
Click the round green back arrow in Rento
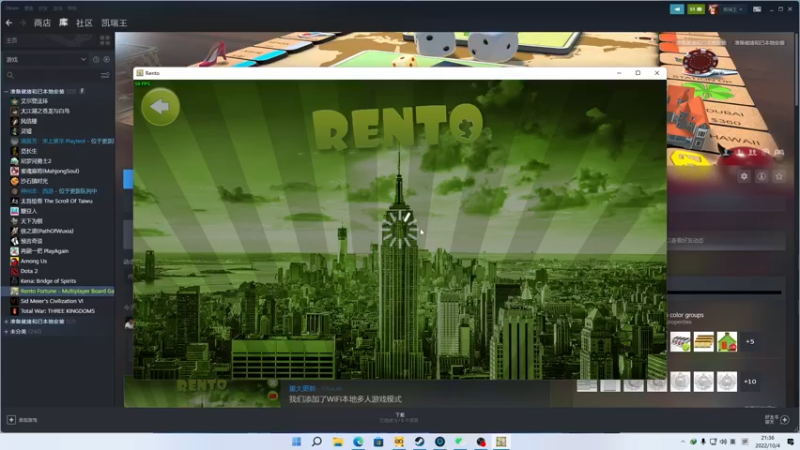tap(160, 107)
